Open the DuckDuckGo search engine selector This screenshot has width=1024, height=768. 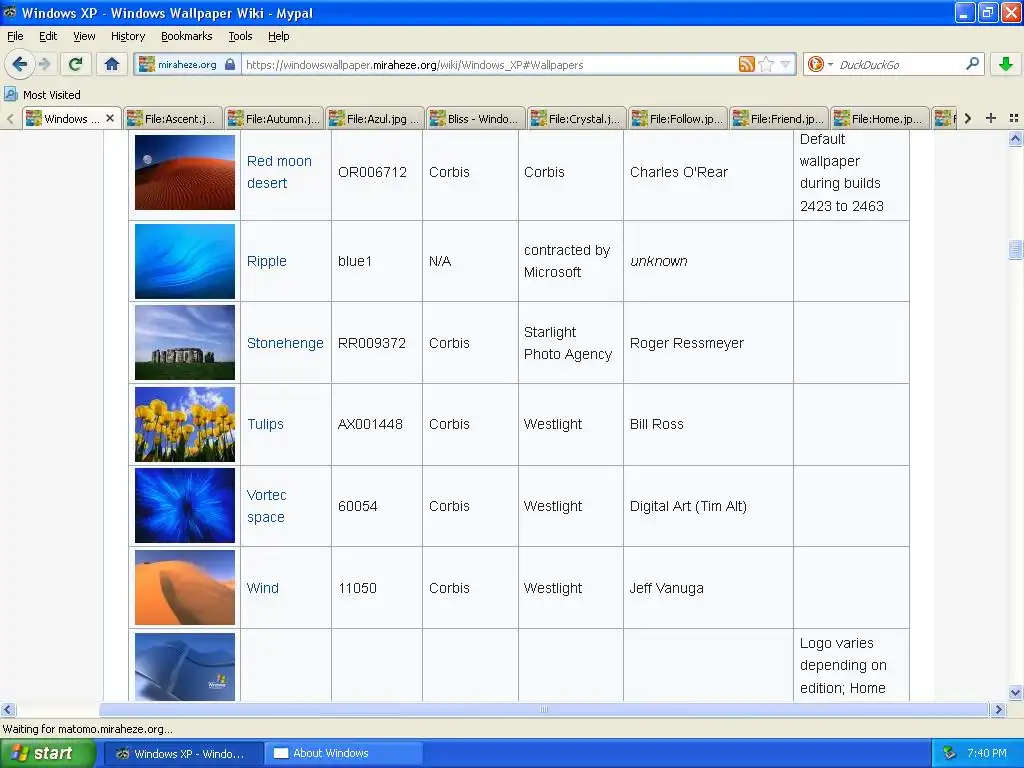point(819,64)
